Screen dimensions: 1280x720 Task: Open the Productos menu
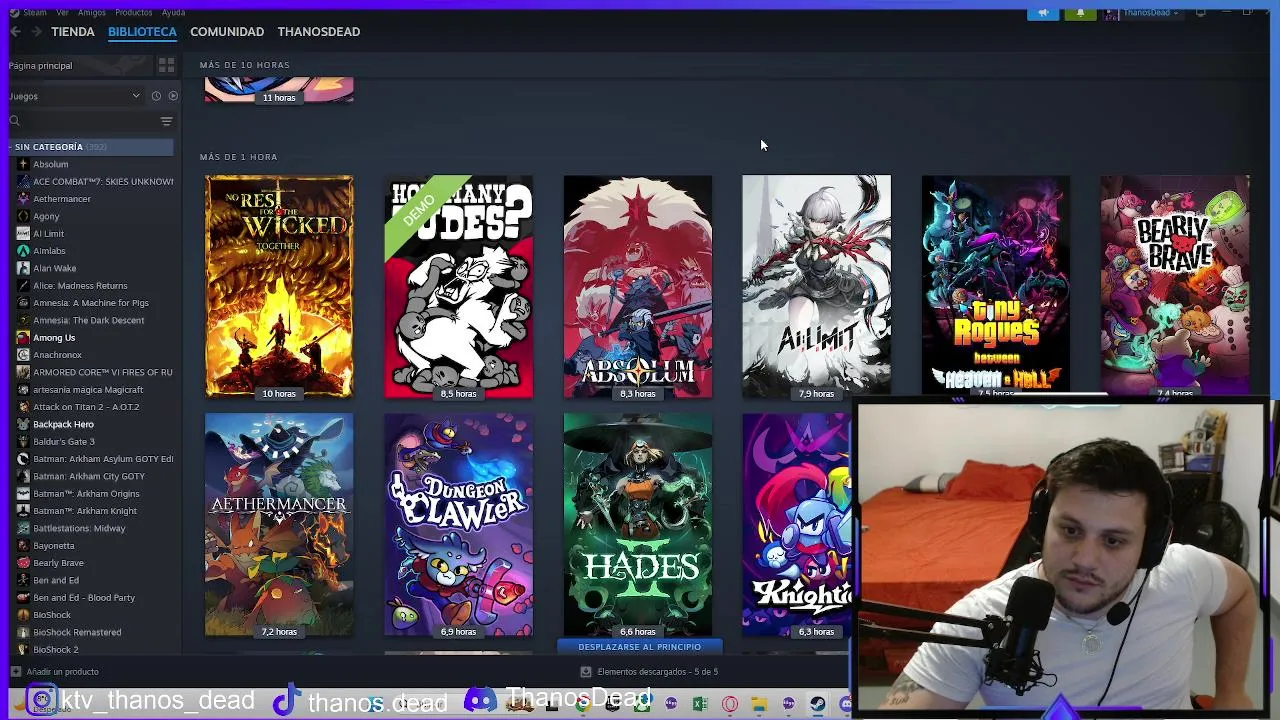pos(134,13)
